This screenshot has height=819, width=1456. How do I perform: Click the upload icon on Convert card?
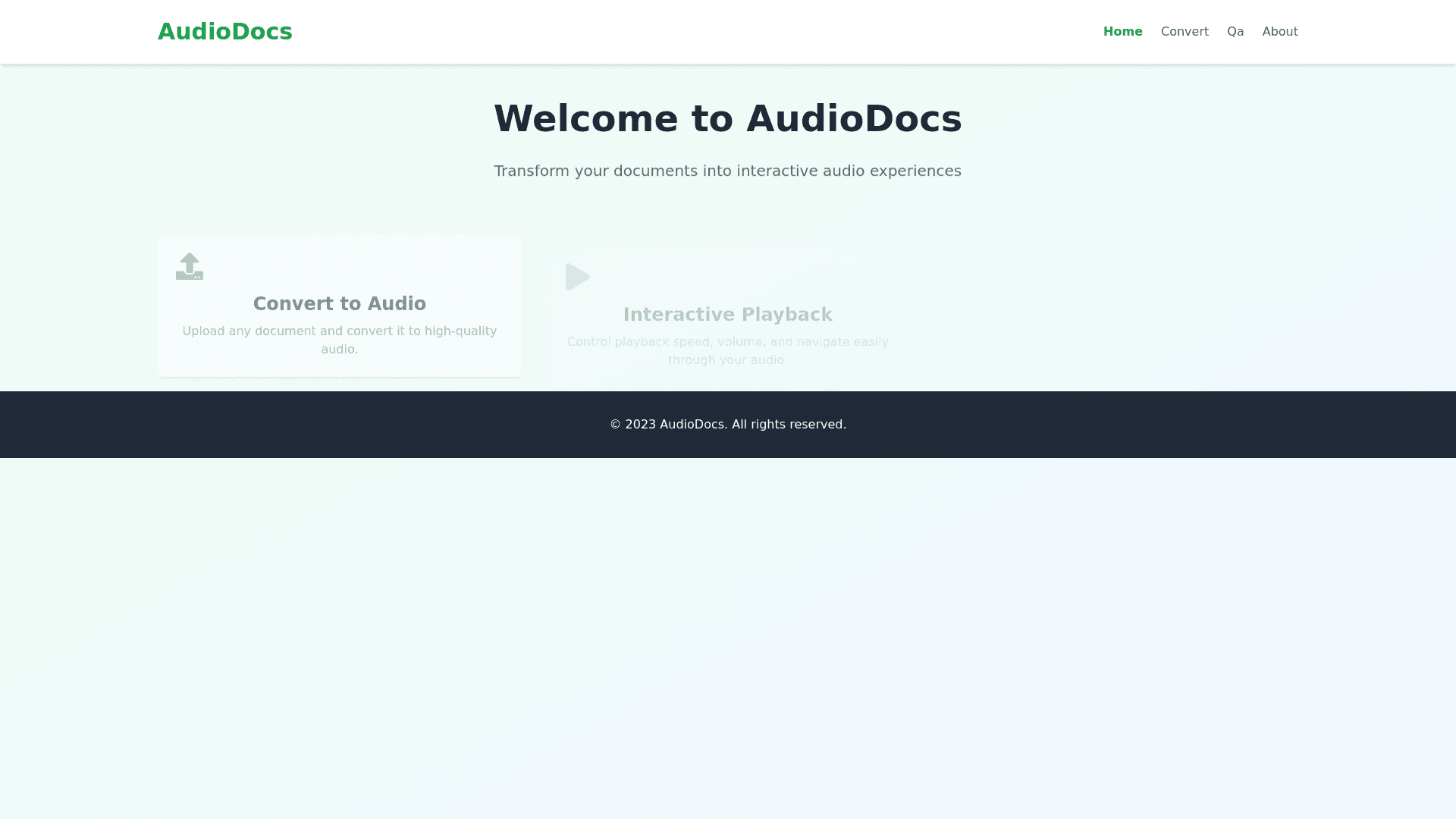pos(190,266)
